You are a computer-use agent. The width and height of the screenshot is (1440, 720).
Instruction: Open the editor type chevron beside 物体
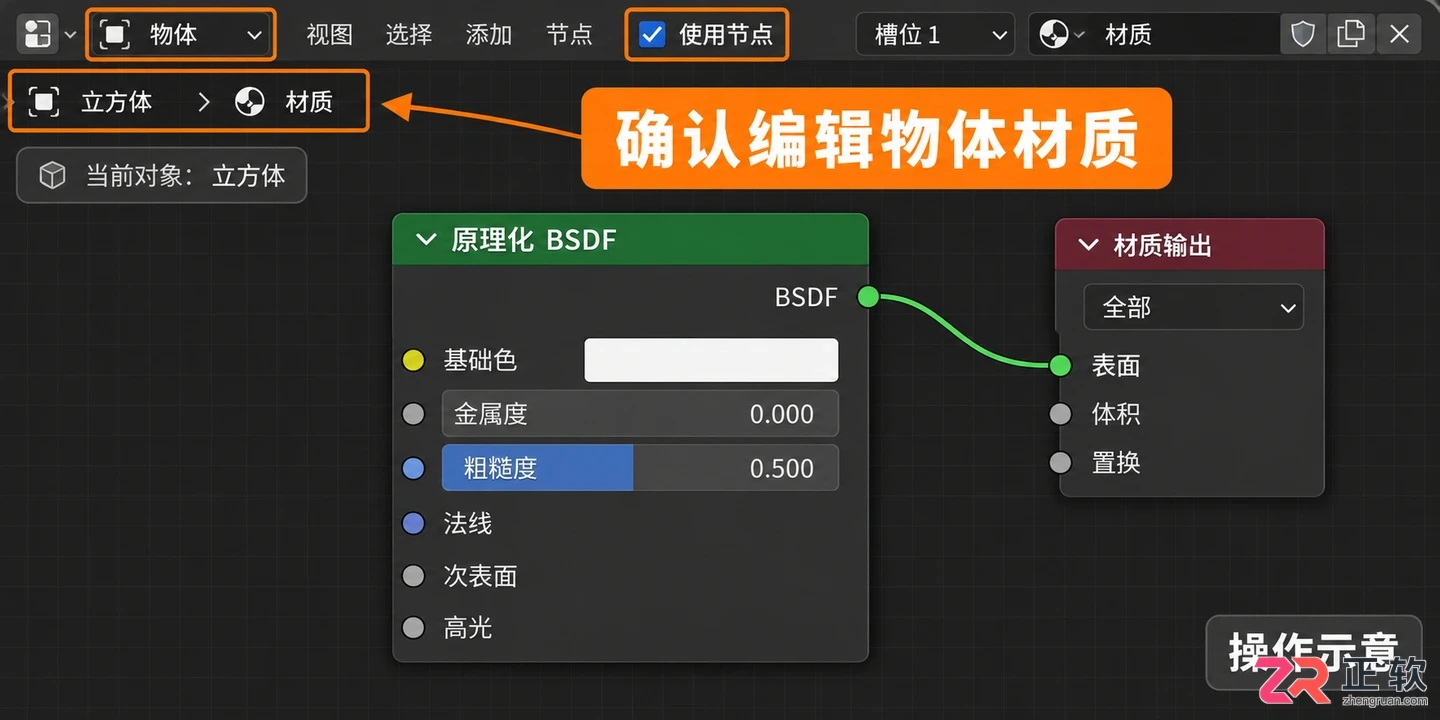pos(70,35)
